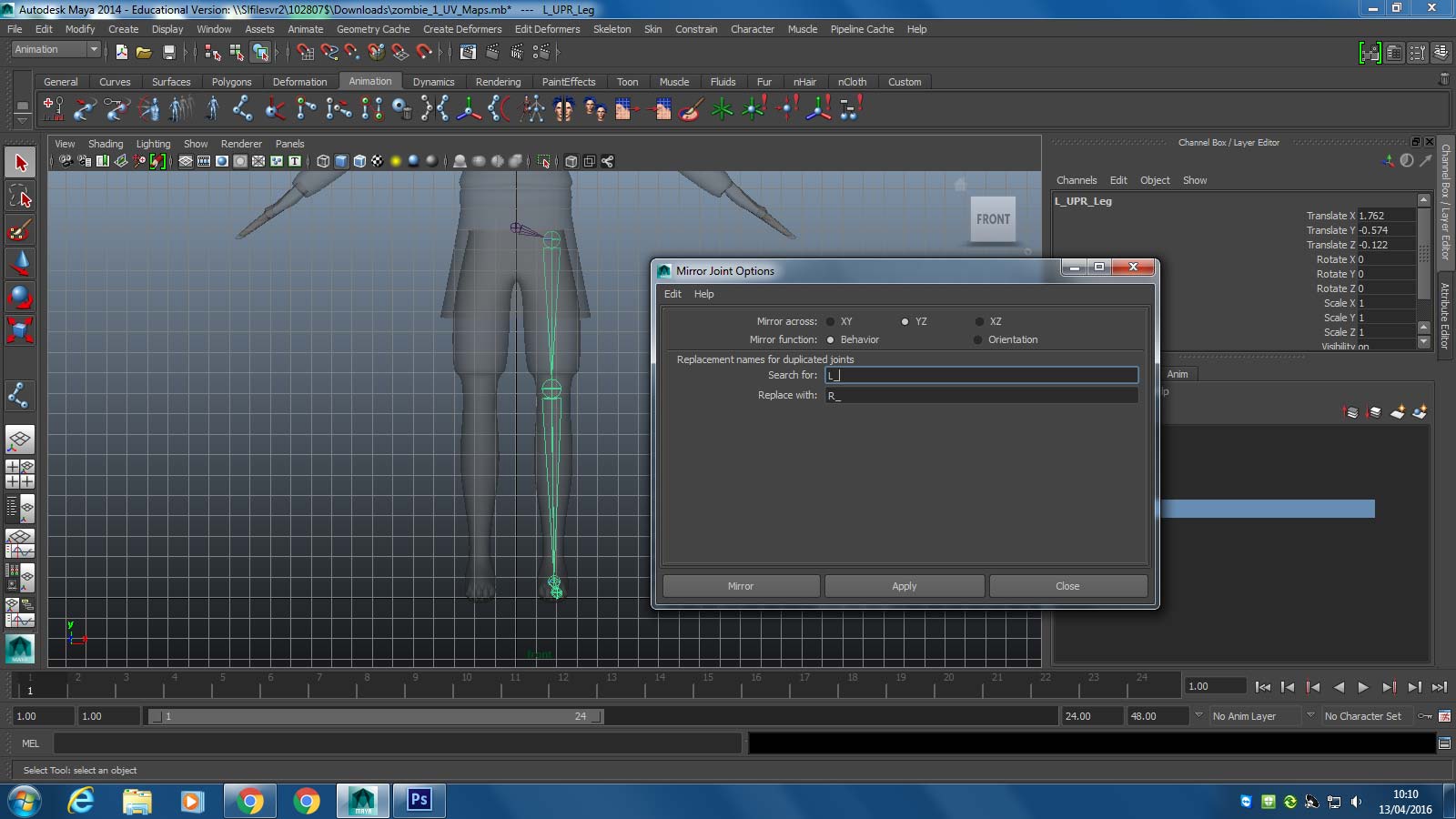1456x819 pixels.
Task: Click the wireframe cube viewport icon
Action: coord(323,161)
